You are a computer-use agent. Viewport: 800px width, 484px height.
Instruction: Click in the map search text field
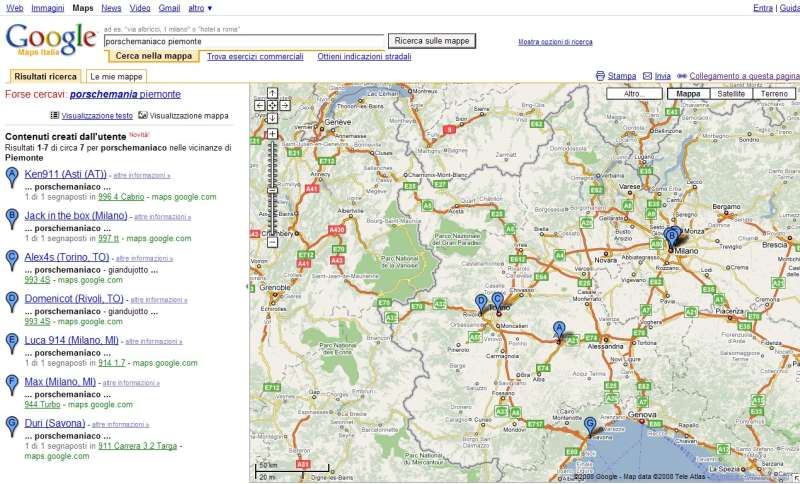[244, 41]
